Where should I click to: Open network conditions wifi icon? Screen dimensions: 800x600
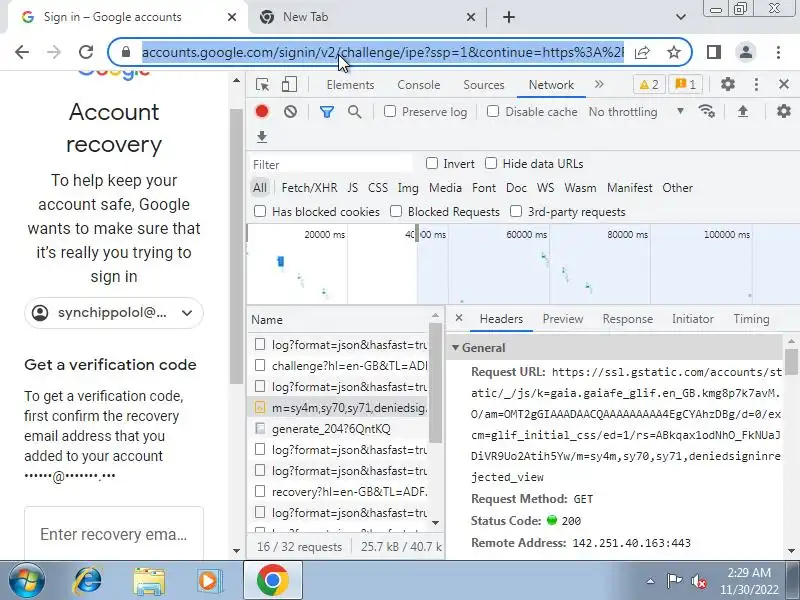[707, 111]
